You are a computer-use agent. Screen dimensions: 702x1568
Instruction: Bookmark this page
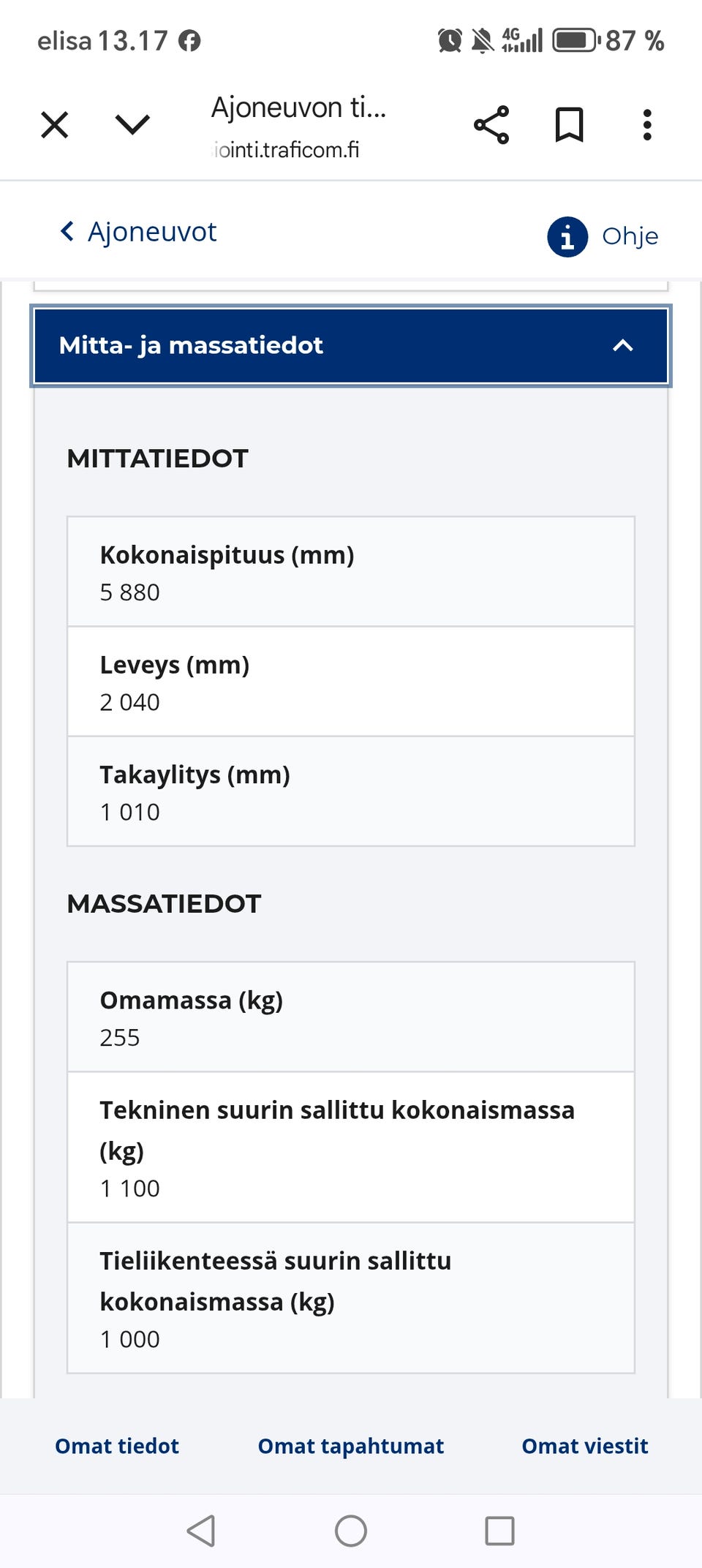(569, 125)
